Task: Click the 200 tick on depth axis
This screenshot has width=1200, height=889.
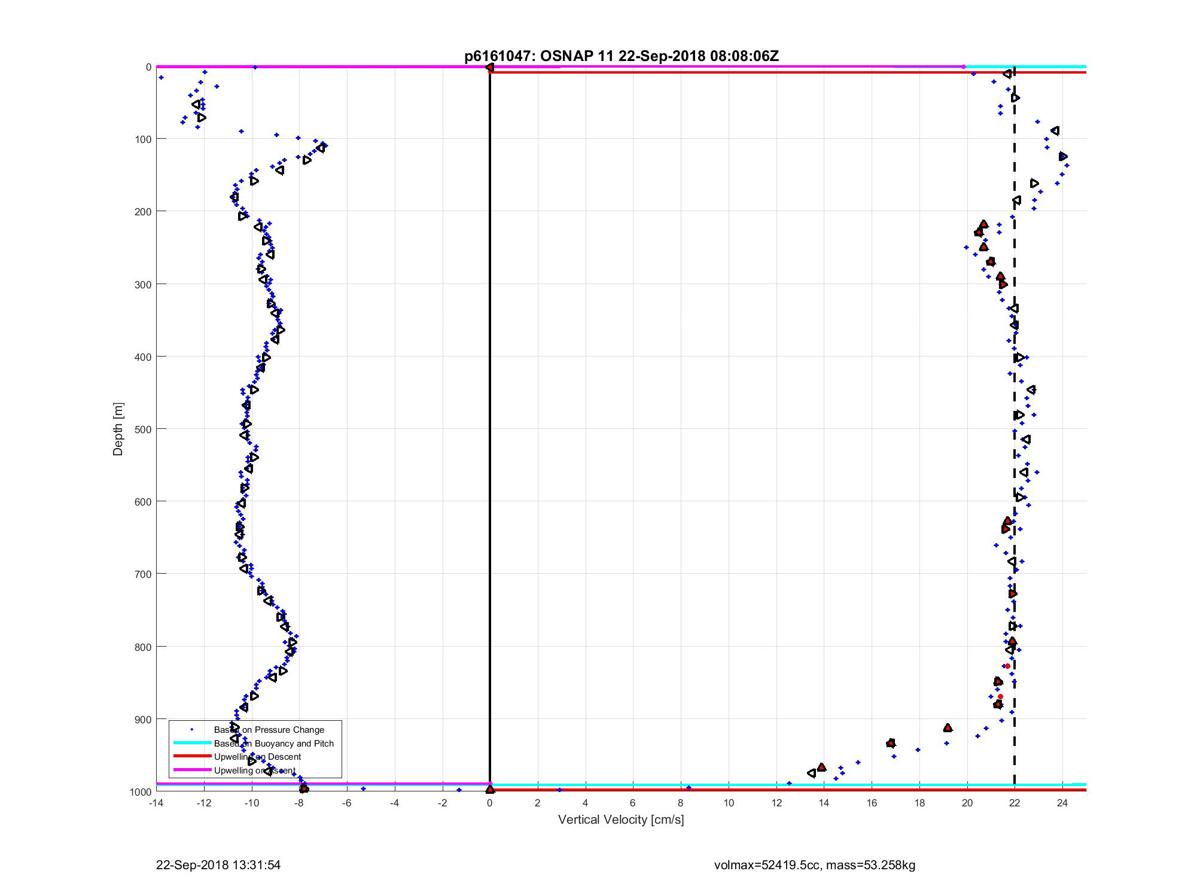Action: [x=142, y=212]
